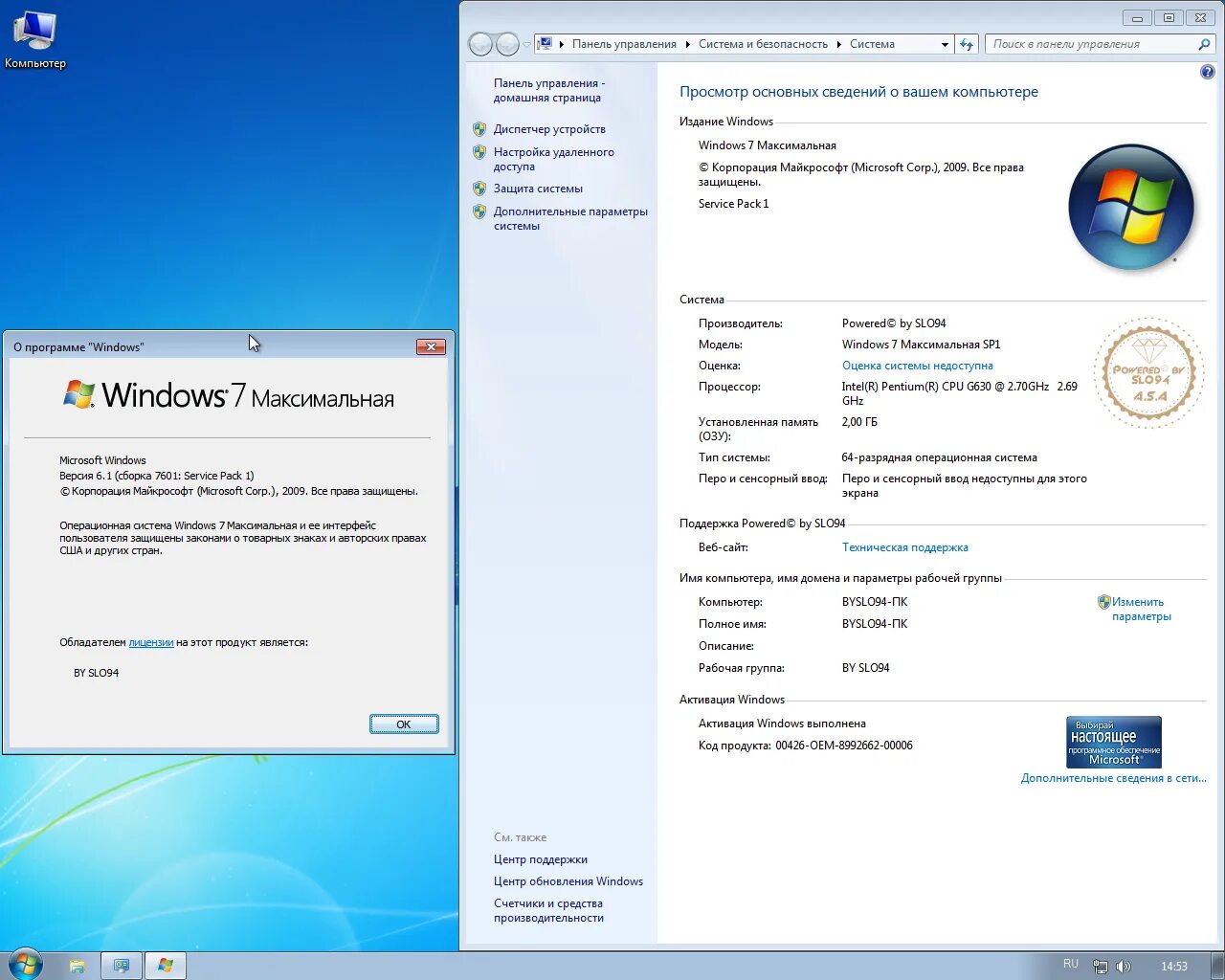Open Дополнительные параметры системы
The height and width of the screenshot is (980, 1225).
[570, 218]
